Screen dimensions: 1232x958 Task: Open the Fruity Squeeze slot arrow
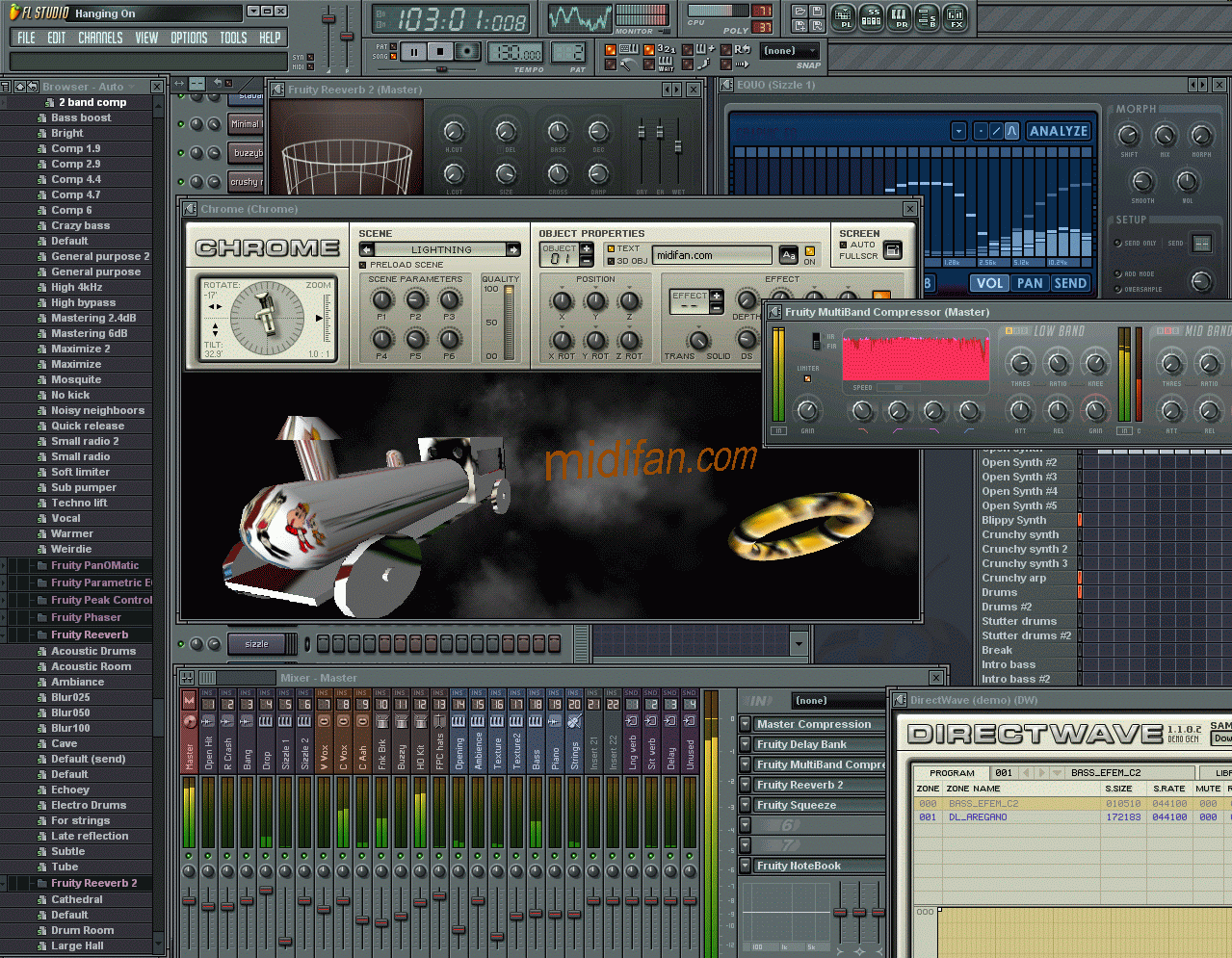tap(745, 805)
